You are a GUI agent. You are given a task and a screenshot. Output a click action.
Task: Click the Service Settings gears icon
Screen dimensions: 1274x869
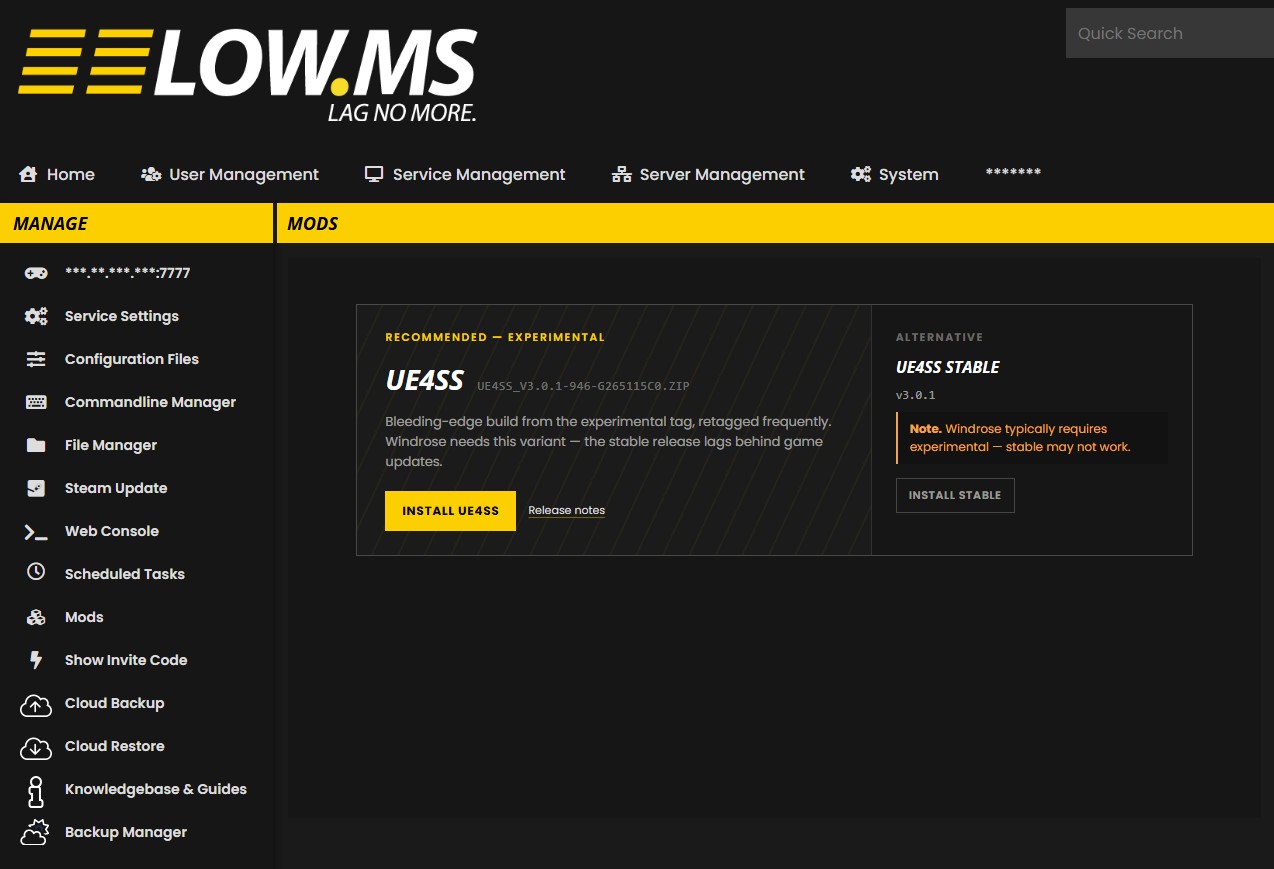click(x=36, y=316)
